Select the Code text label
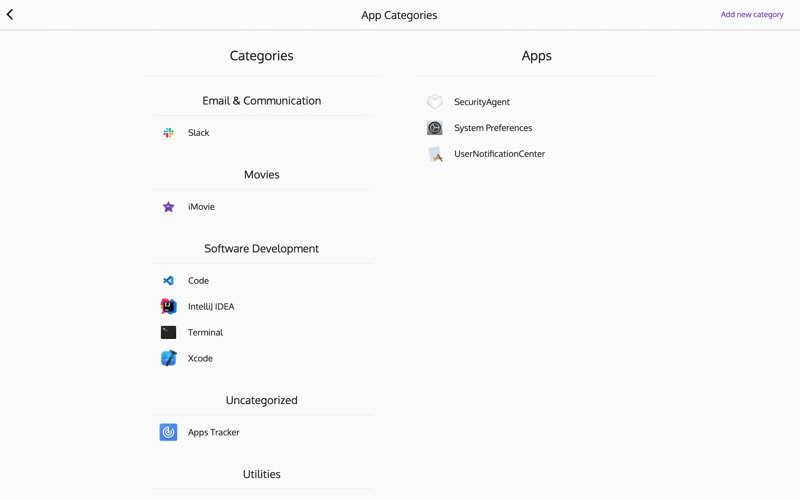 click(x=198, y=281)
